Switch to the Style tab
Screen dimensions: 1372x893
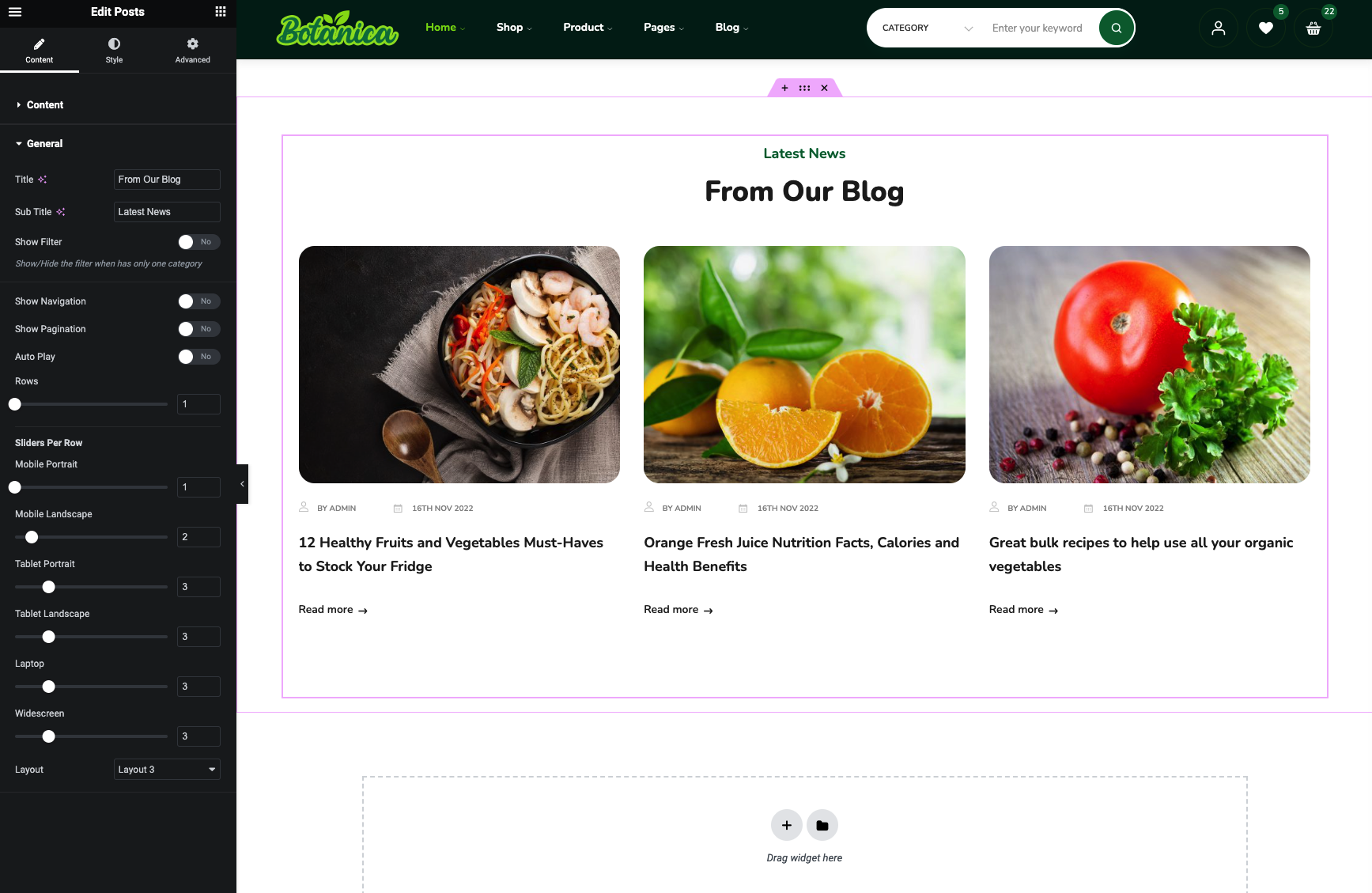(x=115, y=50)
